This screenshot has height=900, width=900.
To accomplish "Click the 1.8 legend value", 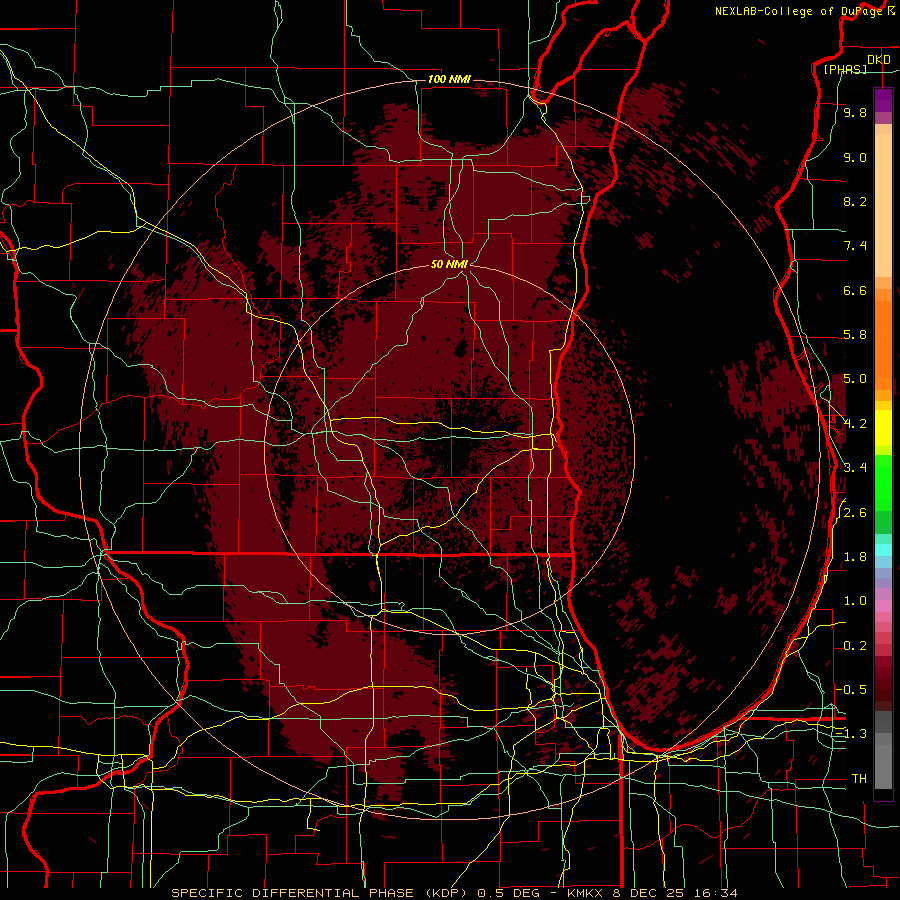I will (855, 557).
